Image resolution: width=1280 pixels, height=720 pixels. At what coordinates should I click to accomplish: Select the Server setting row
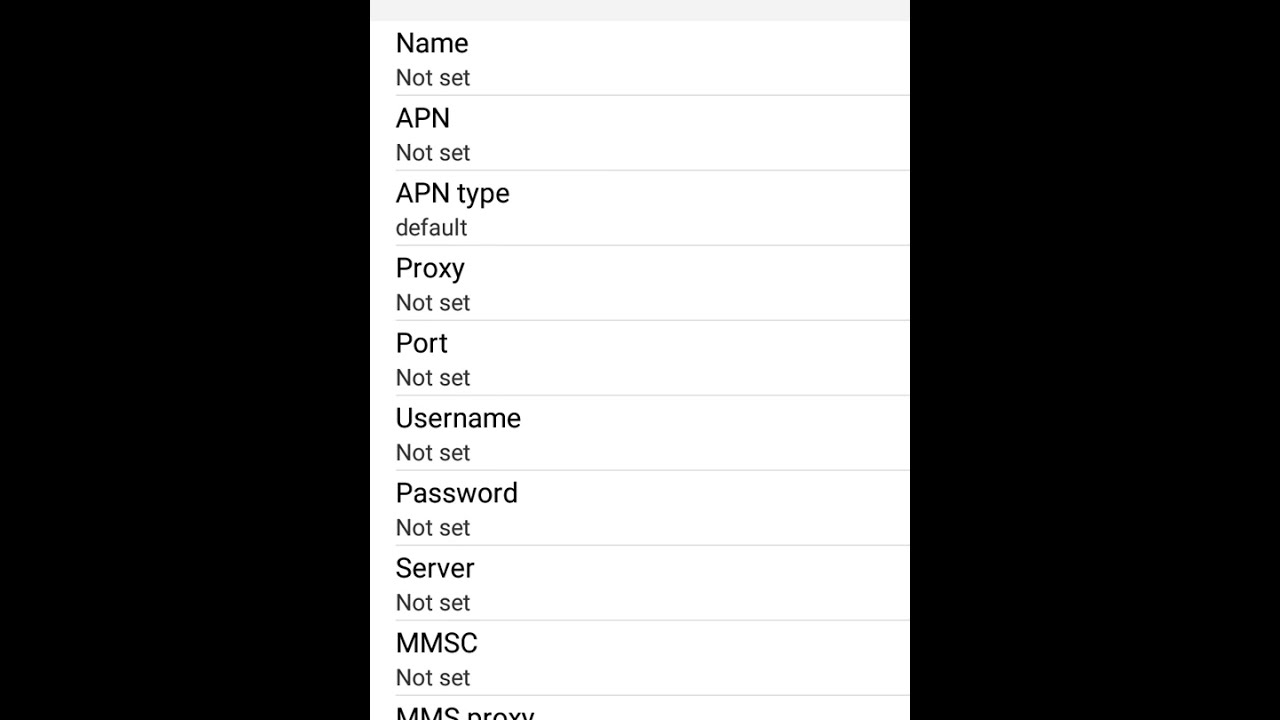[x=435, y=568]
